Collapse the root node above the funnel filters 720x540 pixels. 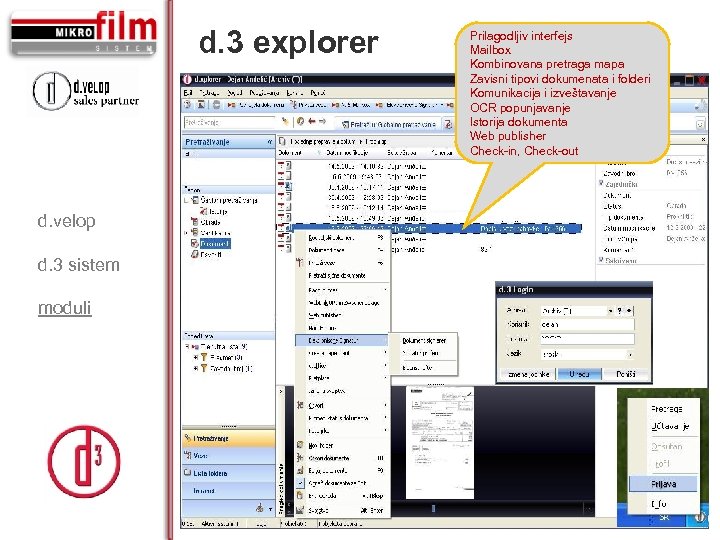(x=187, y=347)
